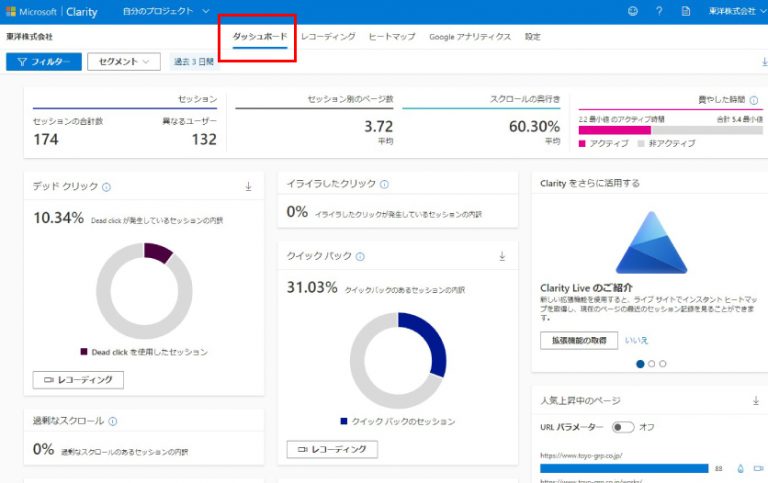Switch to the ヒートマップ tab
Image resolution: width=768 pixels, height=483 pixels.
pos(392,37)
